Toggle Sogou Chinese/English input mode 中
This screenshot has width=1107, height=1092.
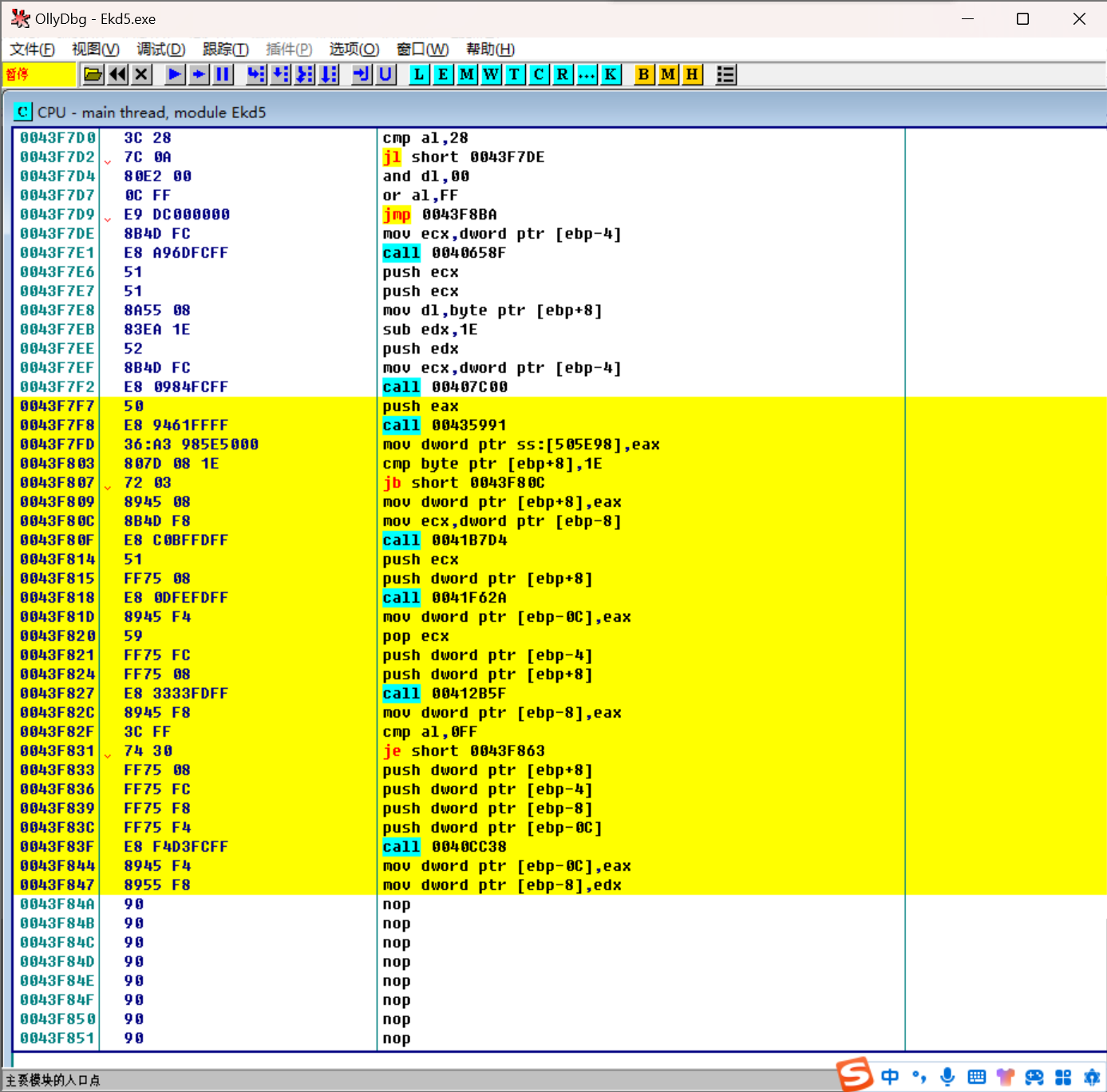pyautogui.click(x=890, y=1077)
